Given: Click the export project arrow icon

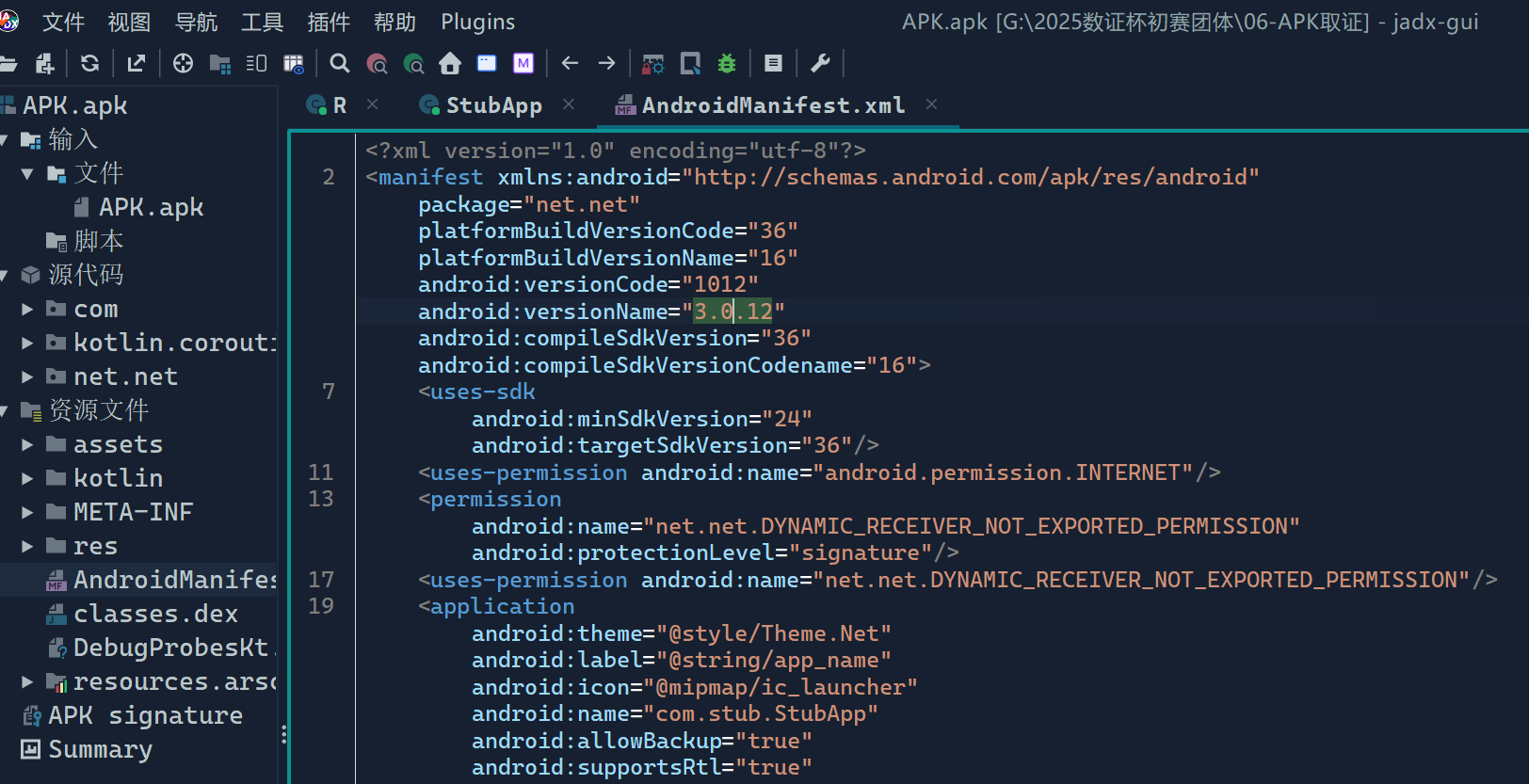Looking at the screenshot, I should (137, 63).
